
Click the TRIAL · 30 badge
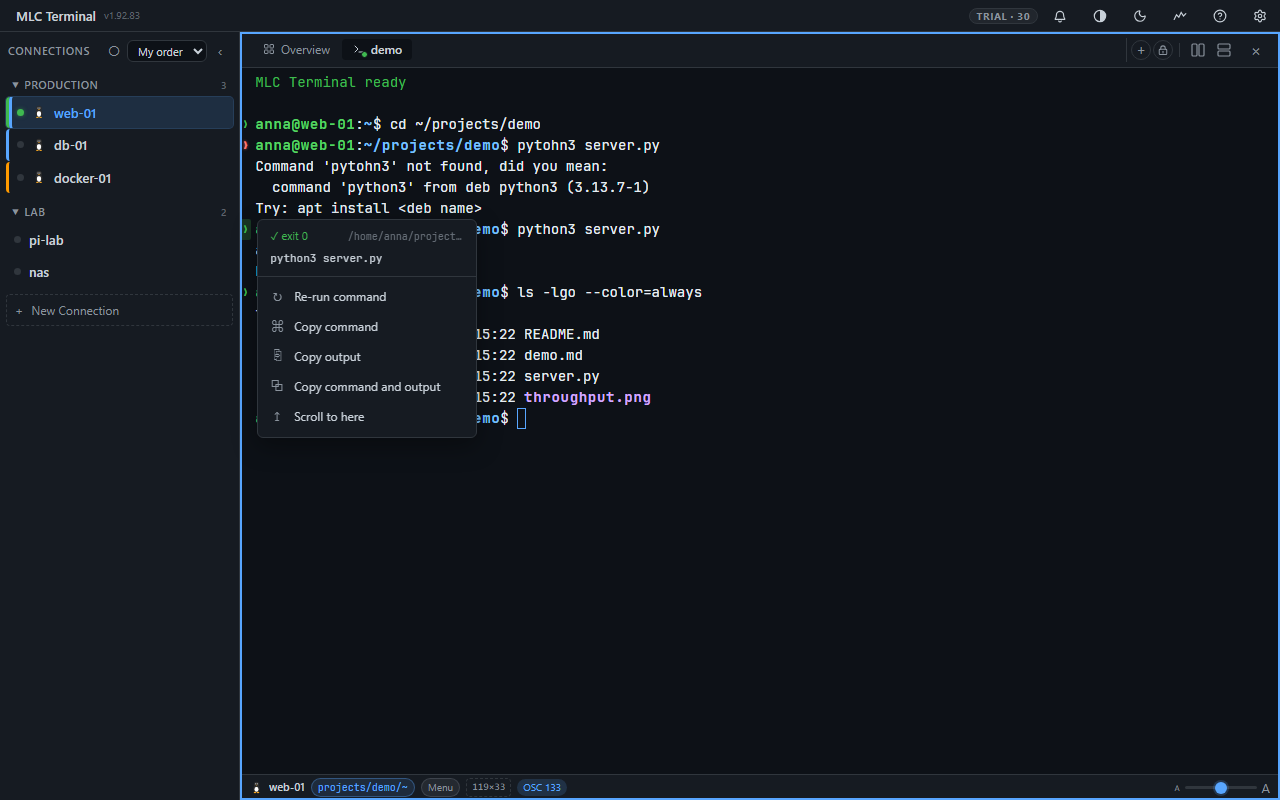1003,16
